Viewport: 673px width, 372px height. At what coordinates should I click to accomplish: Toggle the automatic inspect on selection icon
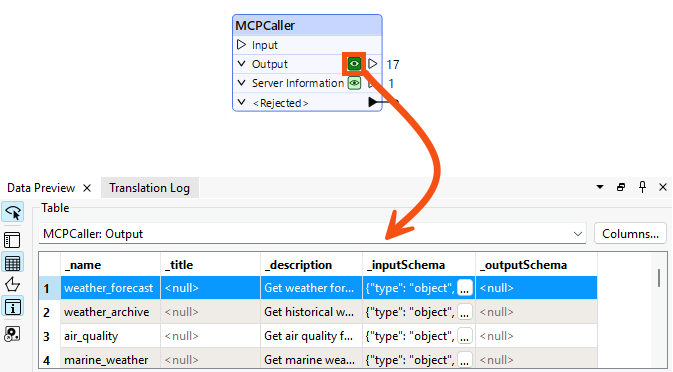(12, 212)
